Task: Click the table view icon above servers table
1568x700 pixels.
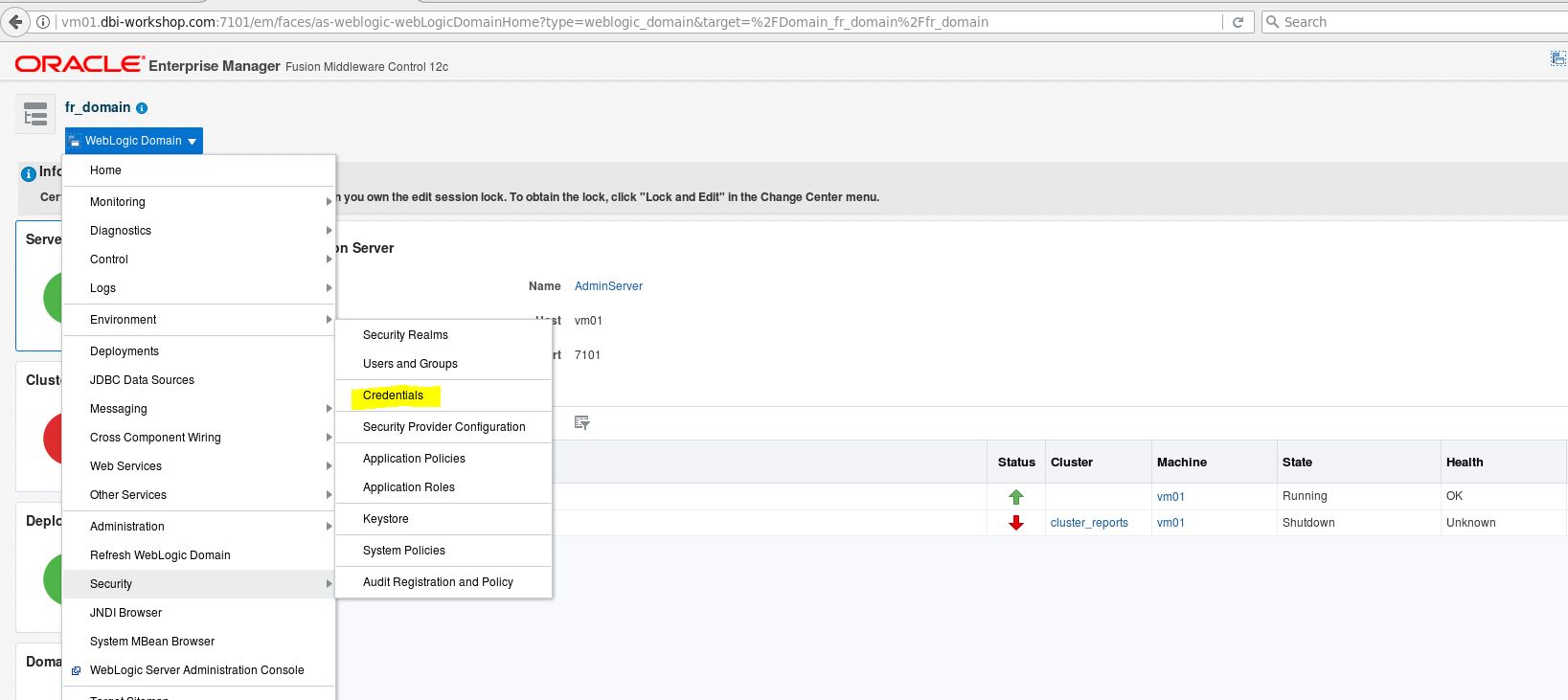Action: (x=581, y=422)
